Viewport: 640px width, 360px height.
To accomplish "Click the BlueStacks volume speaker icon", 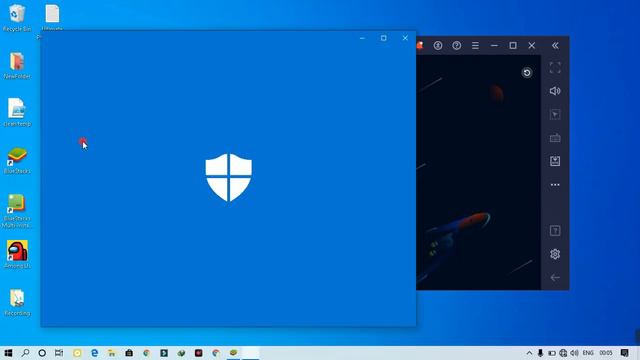I will tap(555, 91).
